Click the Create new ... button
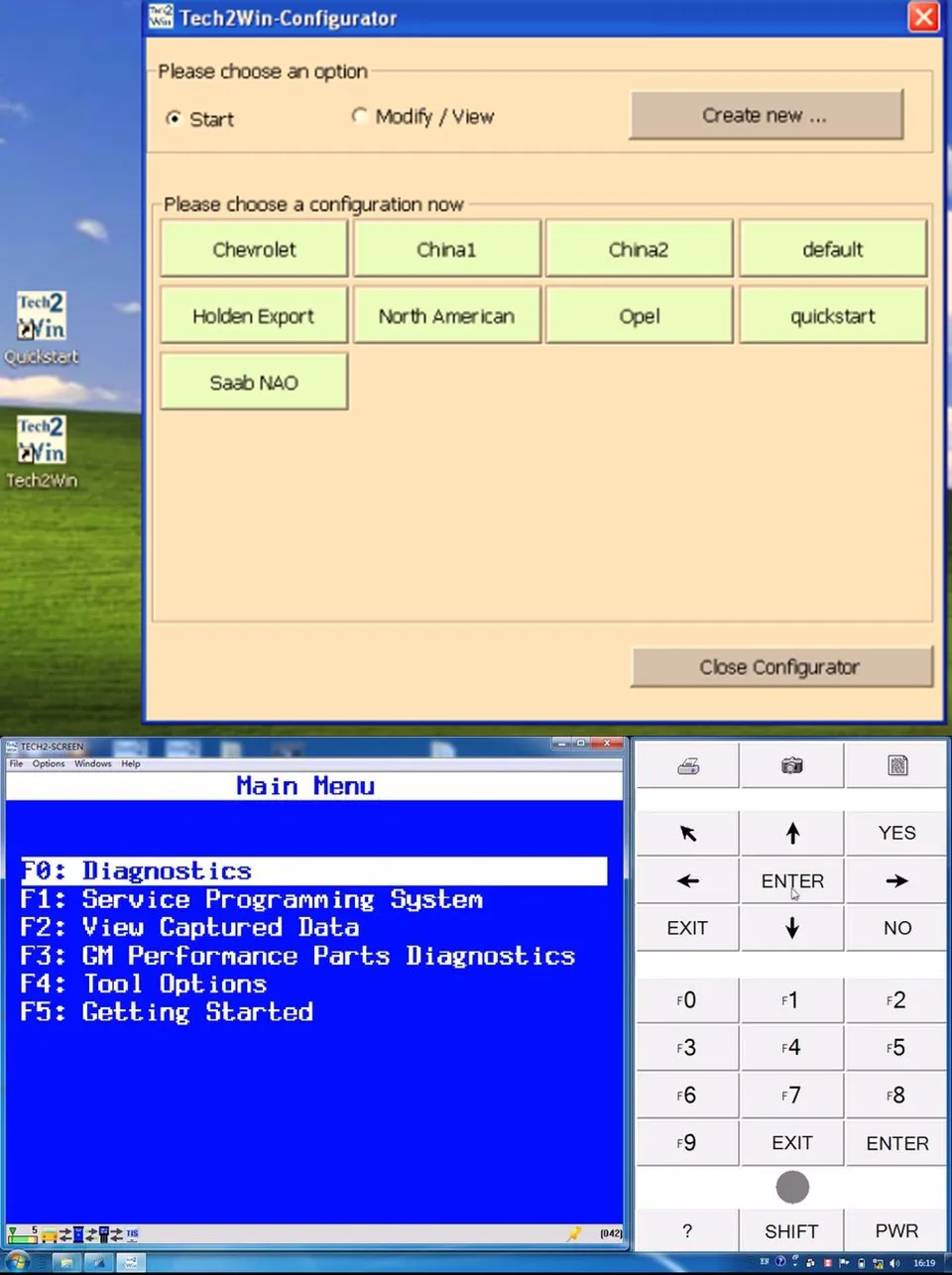952x1275 pixels. [x=766, y=115]
